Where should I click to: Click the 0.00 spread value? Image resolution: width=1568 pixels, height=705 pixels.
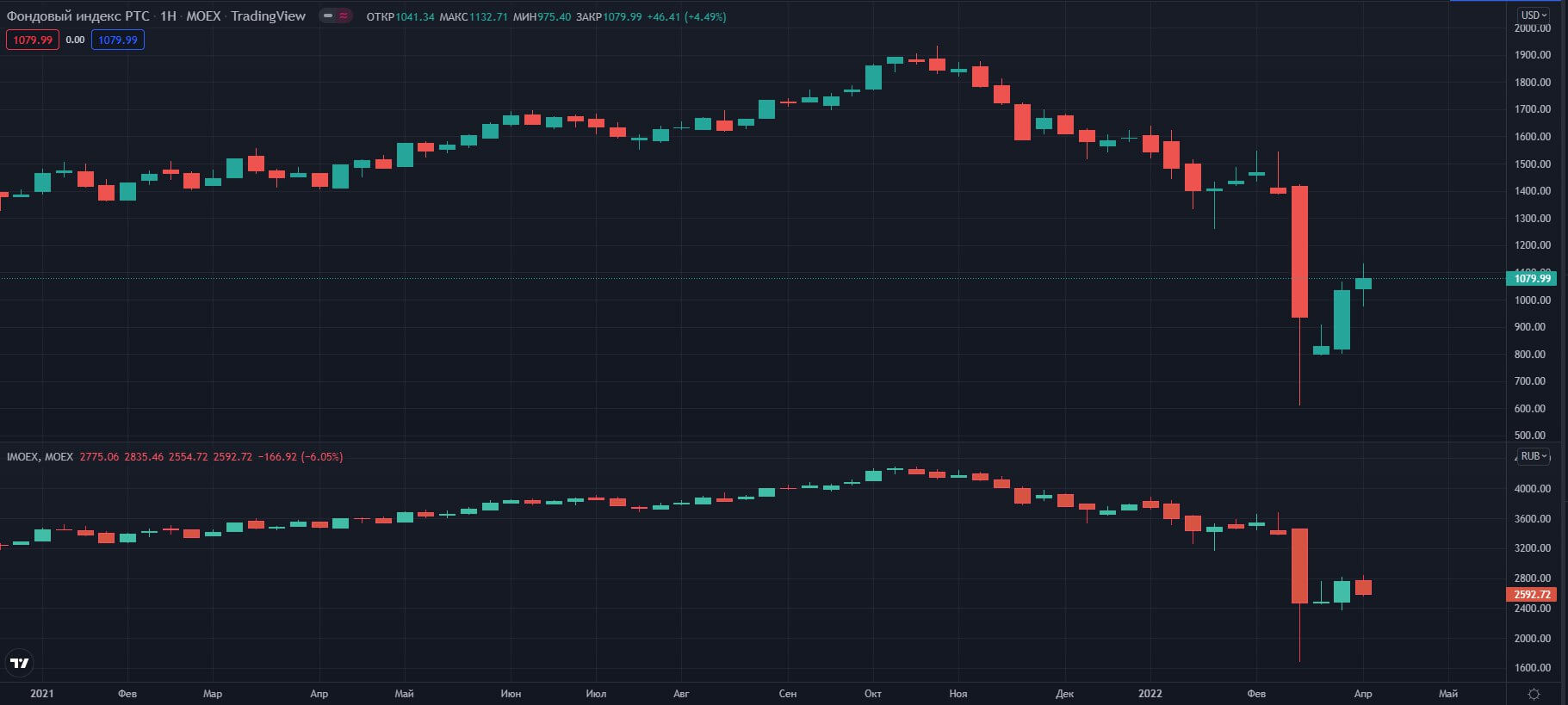75,40
